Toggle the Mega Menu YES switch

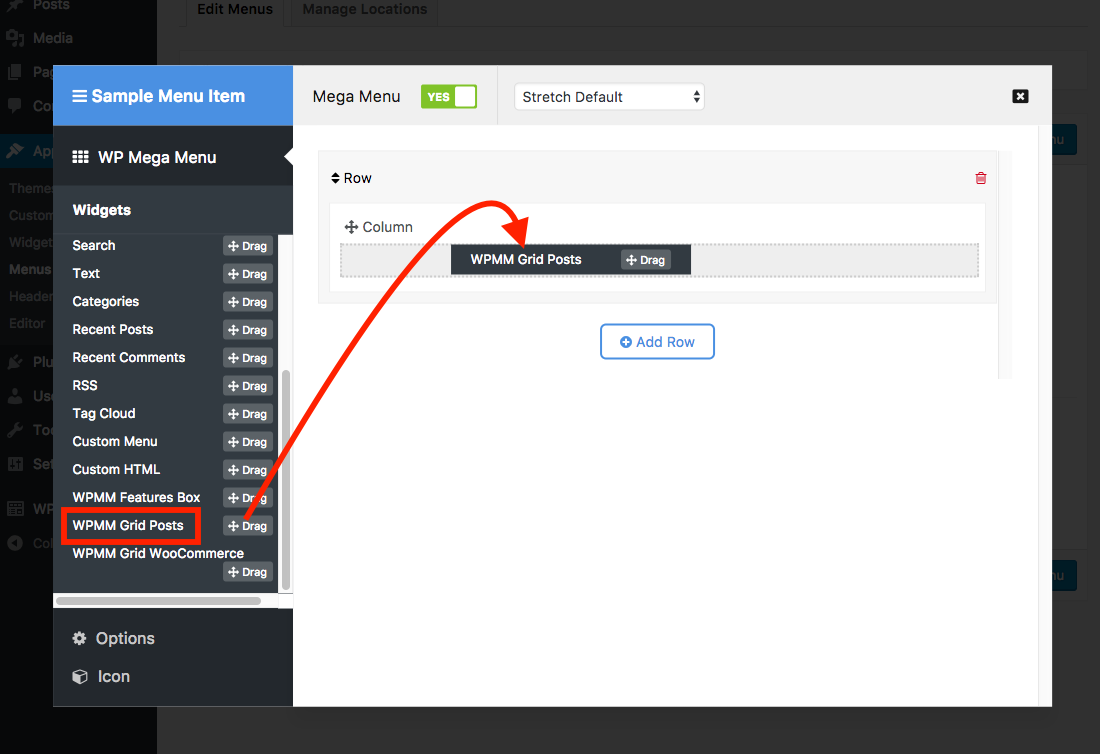448,97
